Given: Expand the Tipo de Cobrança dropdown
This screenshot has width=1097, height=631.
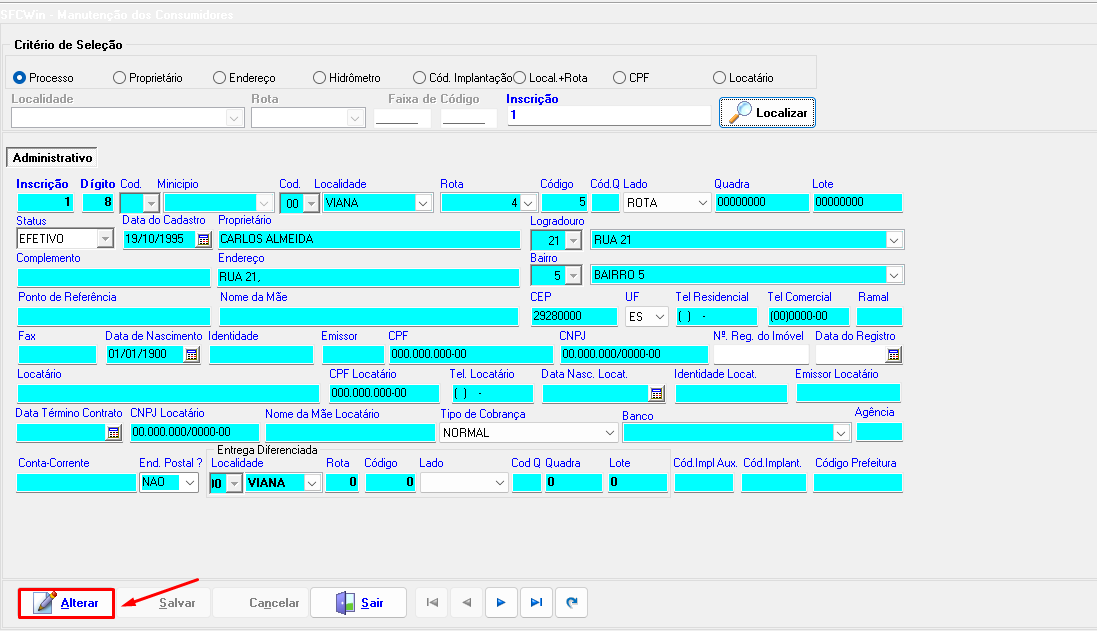Looking at the screenshot, I should (609, 433).
